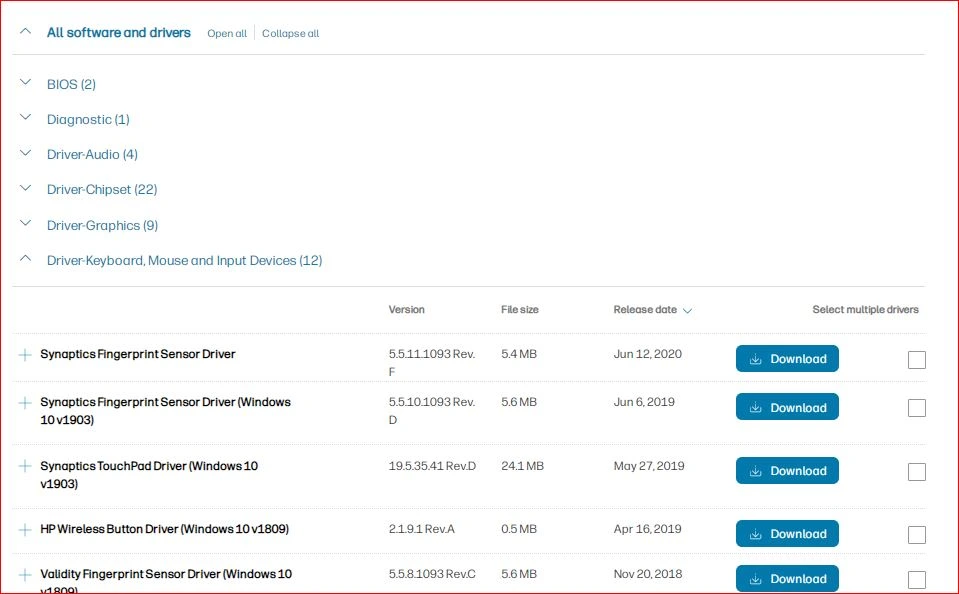Click release date May 27, 2019

pos(649,466)
